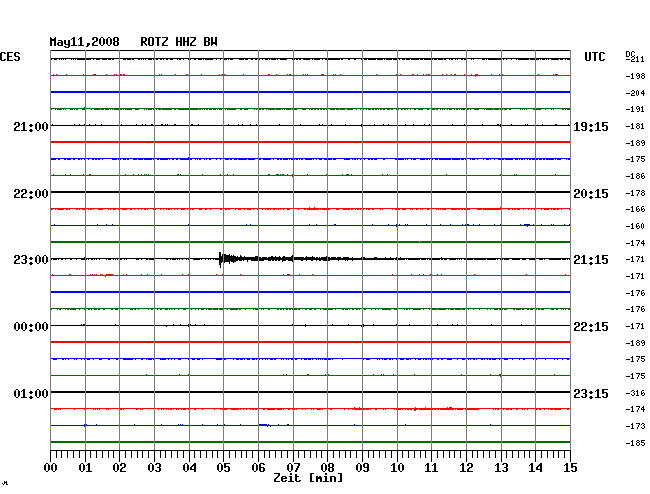Screen dimensions: 650x494
Task: Click minute axis tick label 06
Action: (x=258, y=468)
